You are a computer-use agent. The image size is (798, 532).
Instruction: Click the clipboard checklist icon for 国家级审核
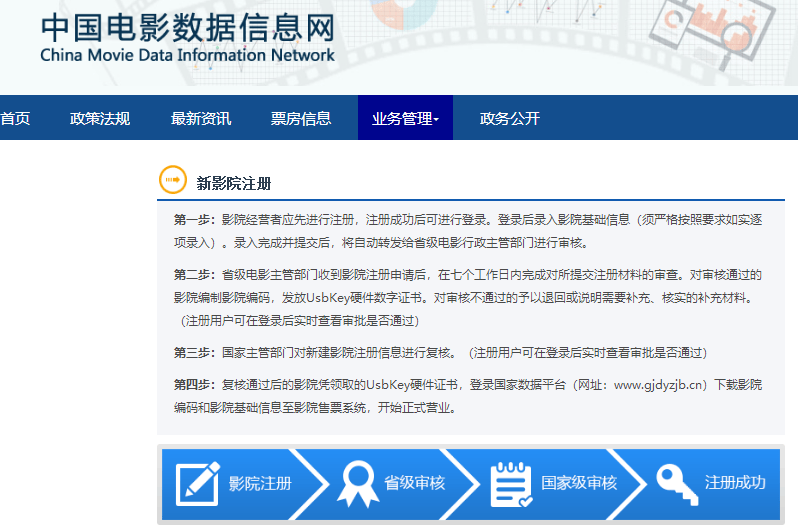pyautogui.click(x=511, y=484)
